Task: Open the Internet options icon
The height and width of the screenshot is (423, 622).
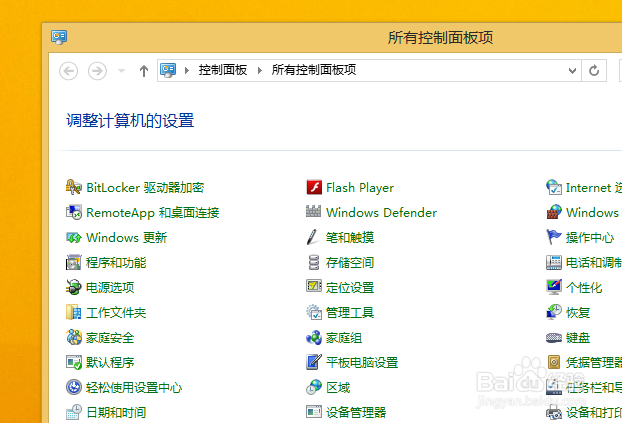Action: click(554, 187)
